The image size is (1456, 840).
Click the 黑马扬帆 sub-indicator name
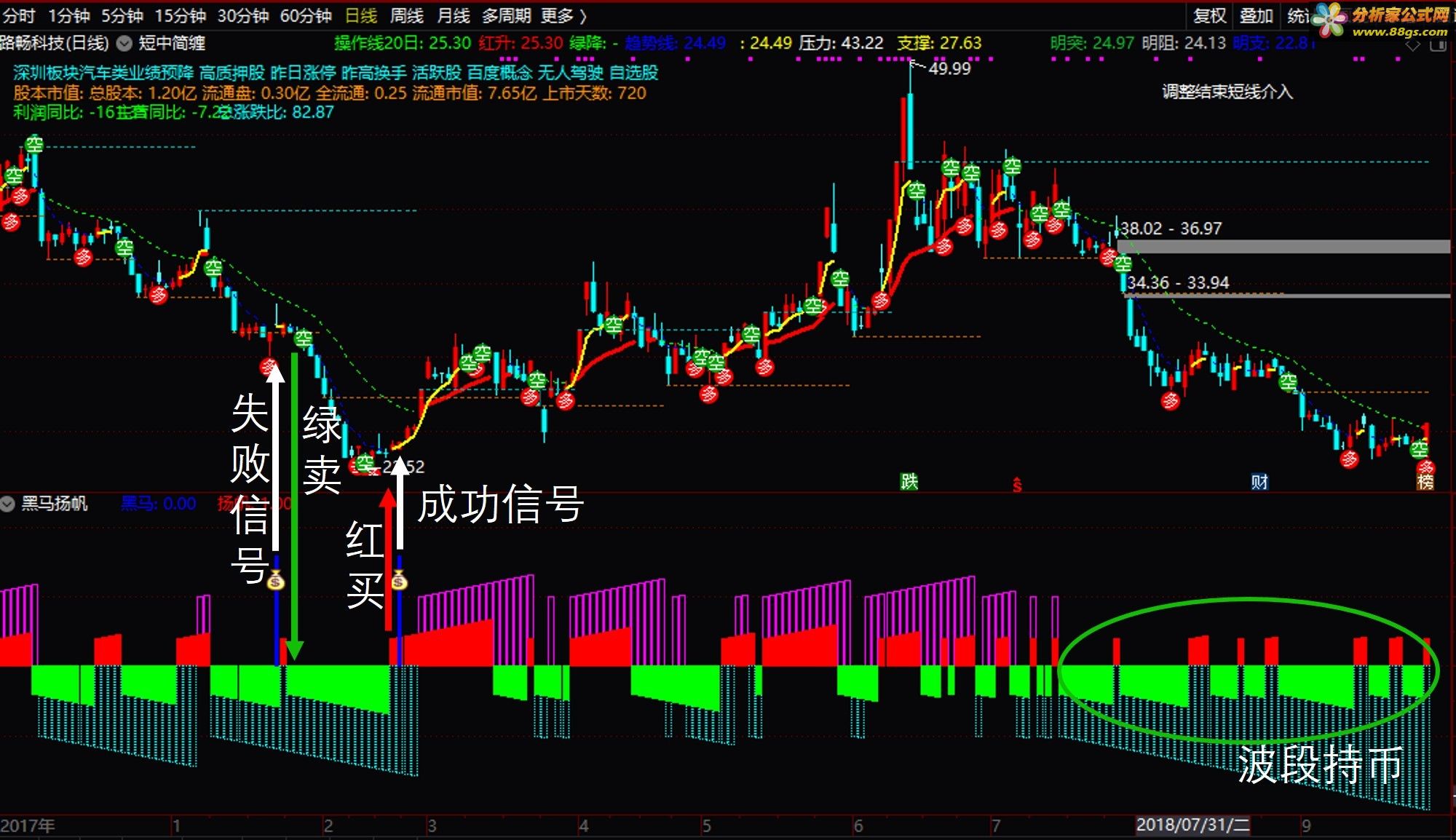55,503
